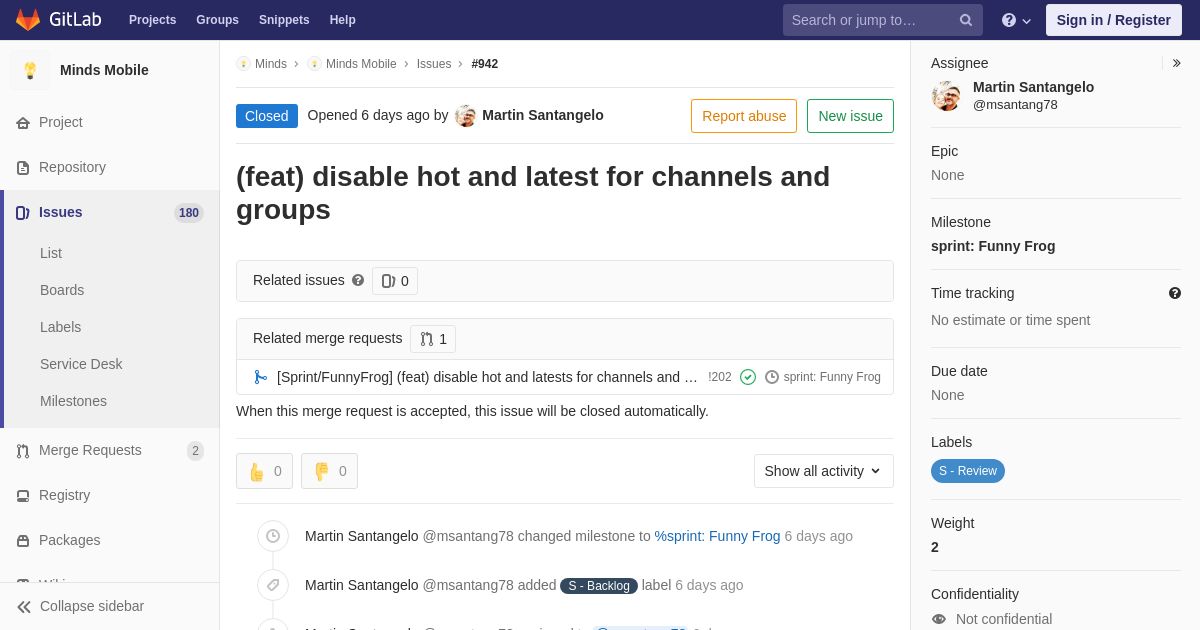Click the related merge requests count badge
The image size is (1200, 630).
pos(433,339)
